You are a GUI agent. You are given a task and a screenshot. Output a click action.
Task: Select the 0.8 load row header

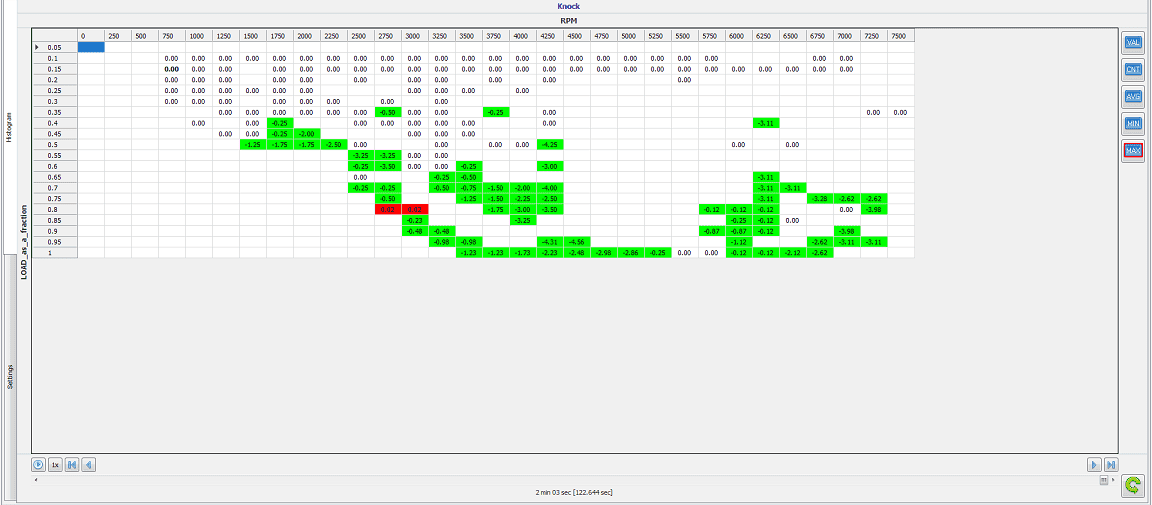coord(55,209)
